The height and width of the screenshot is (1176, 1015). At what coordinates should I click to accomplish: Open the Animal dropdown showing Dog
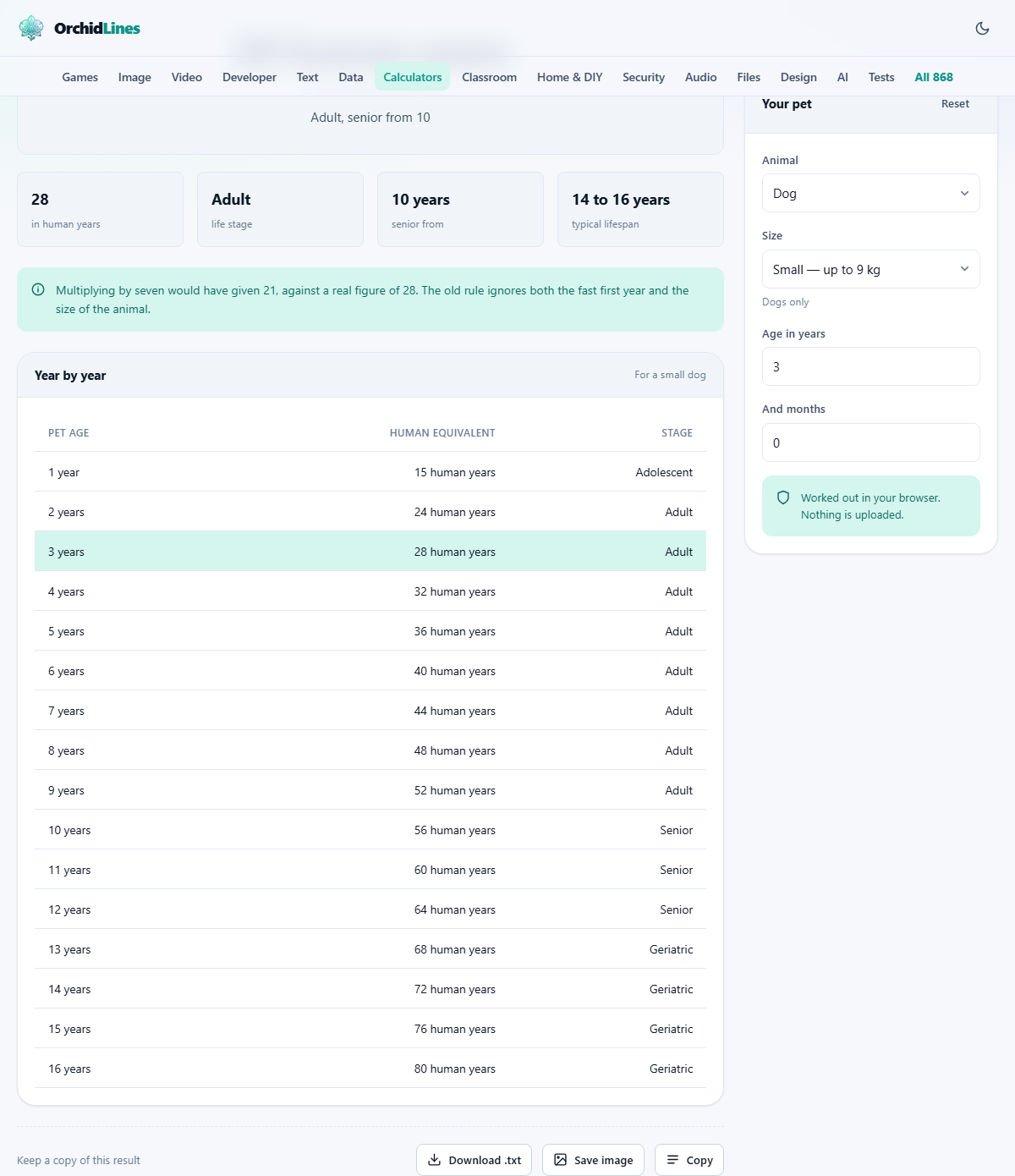[870, 193]
